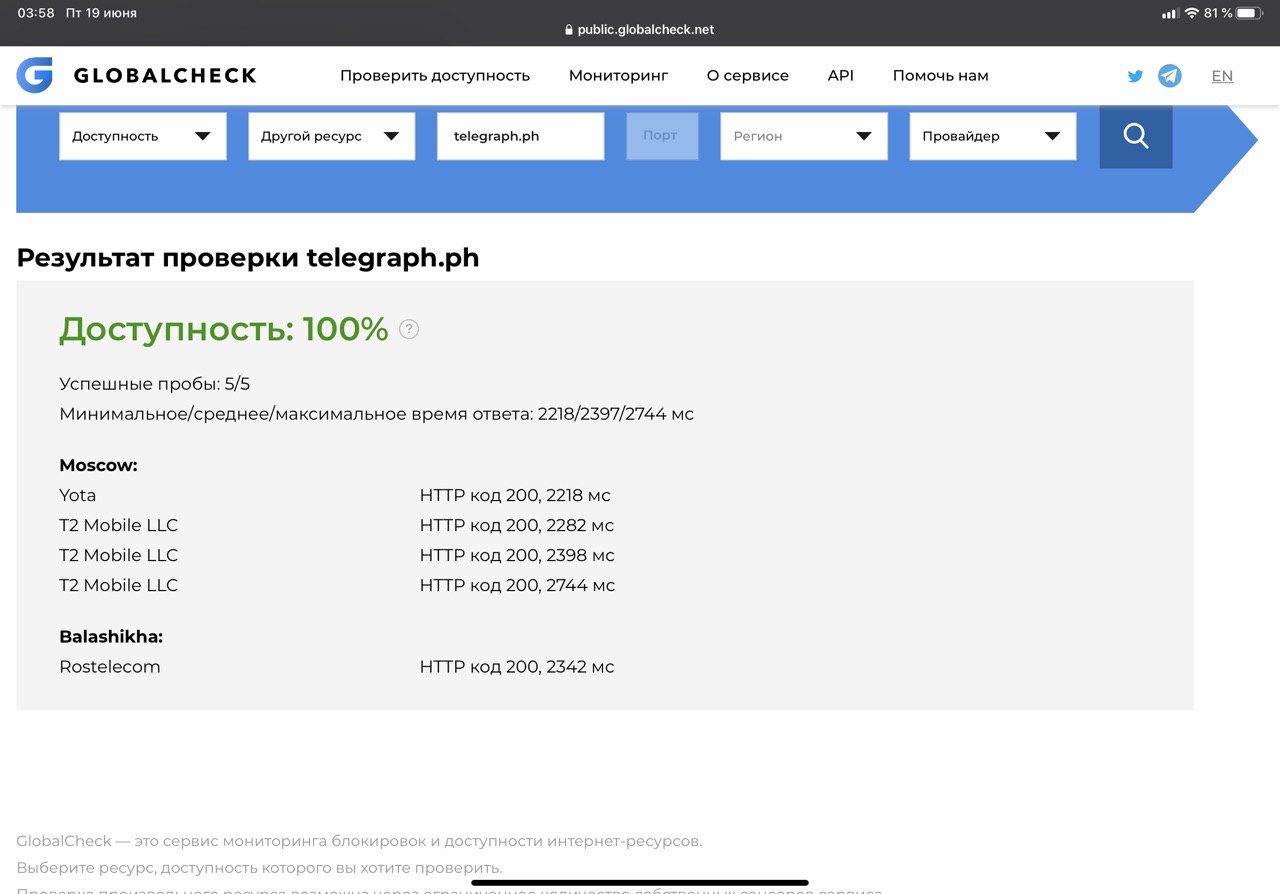
Task: Open the Telegram icon link
Action: (1170, 76)
